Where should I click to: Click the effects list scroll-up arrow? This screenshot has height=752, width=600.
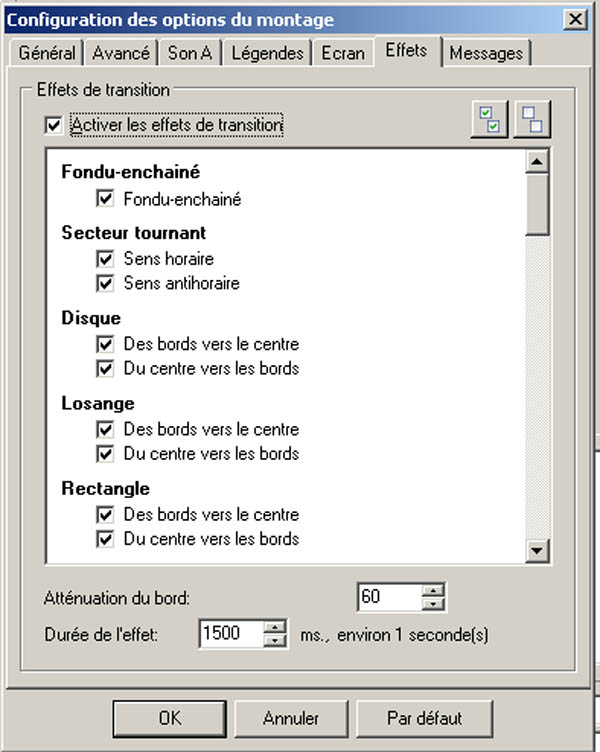(537, 162)
